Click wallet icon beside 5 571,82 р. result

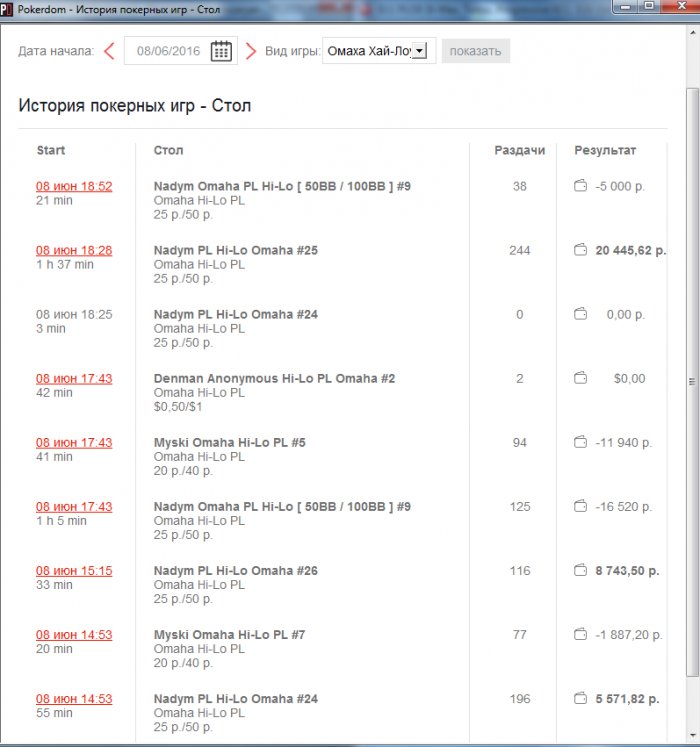click(x=580, y=698)
